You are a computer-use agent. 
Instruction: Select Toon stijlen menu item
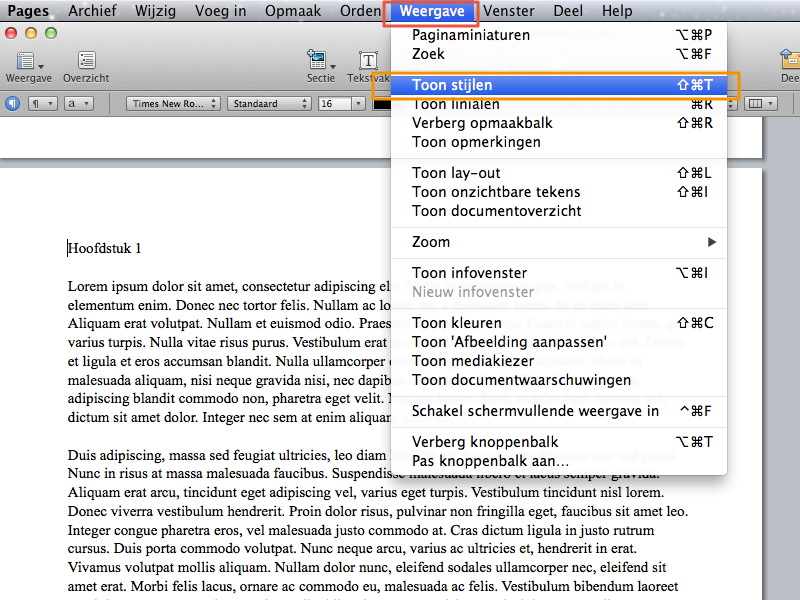[x=559, y=85]
